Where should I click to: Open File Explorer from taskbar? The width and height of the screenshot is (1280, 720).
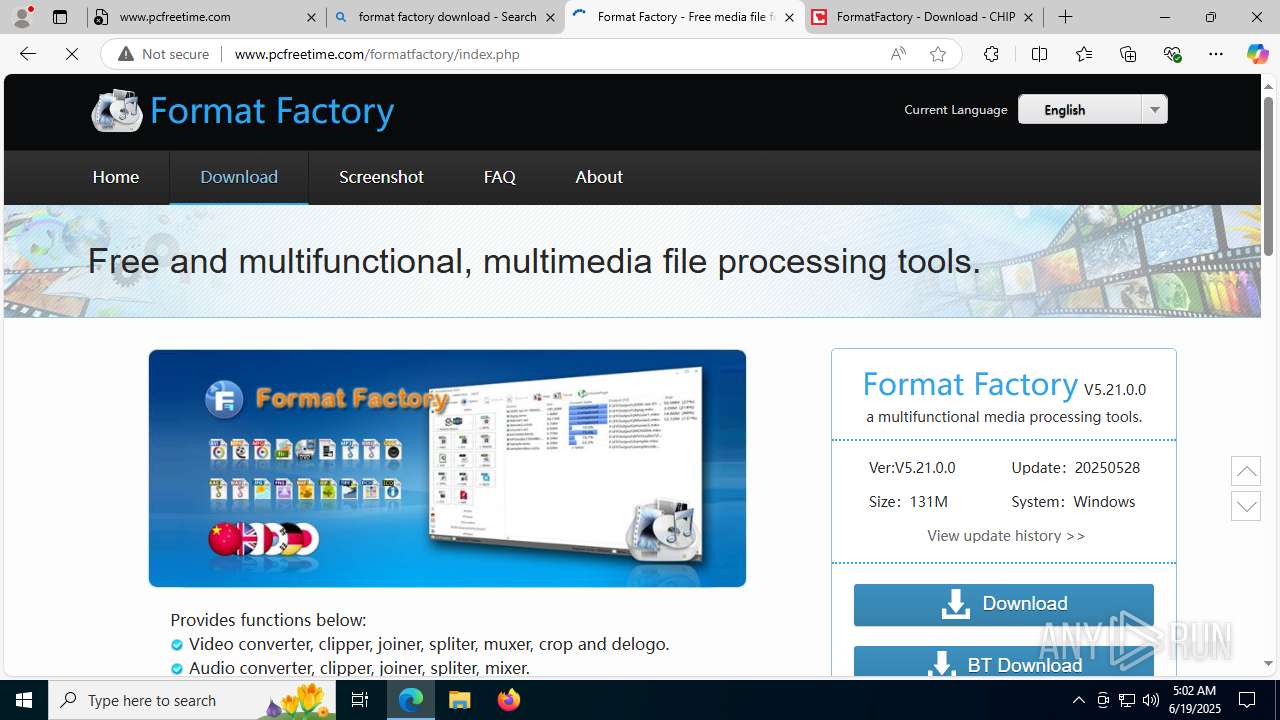459,700
